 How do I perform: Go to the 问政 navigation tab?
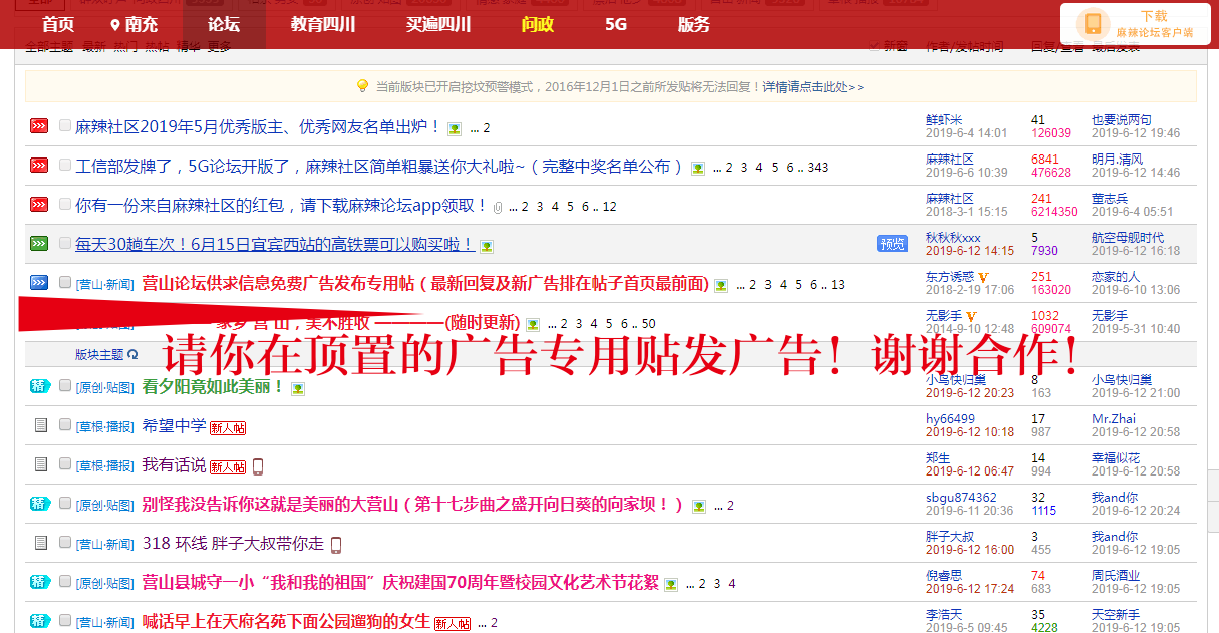(x=538, y=25)
